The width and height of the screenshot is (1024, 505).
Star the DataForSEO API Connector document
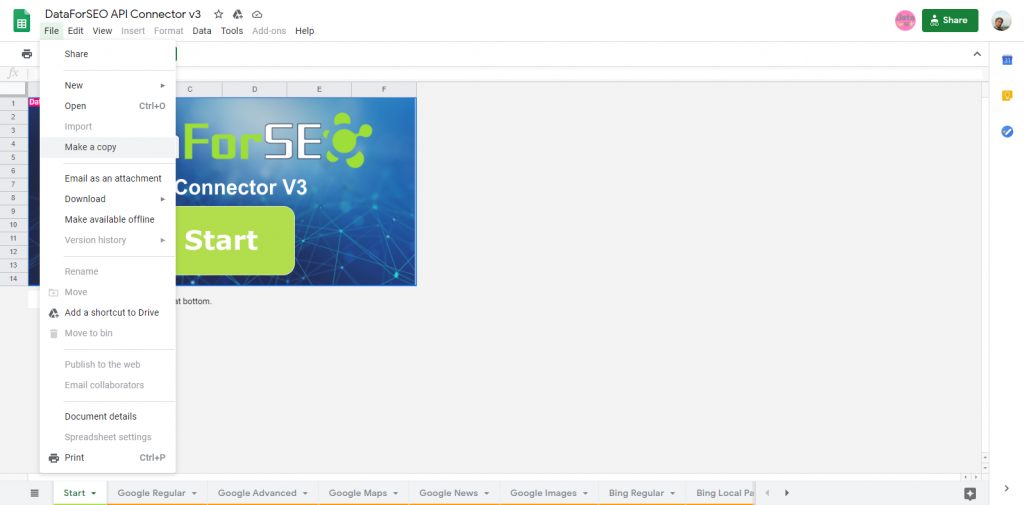218,15
